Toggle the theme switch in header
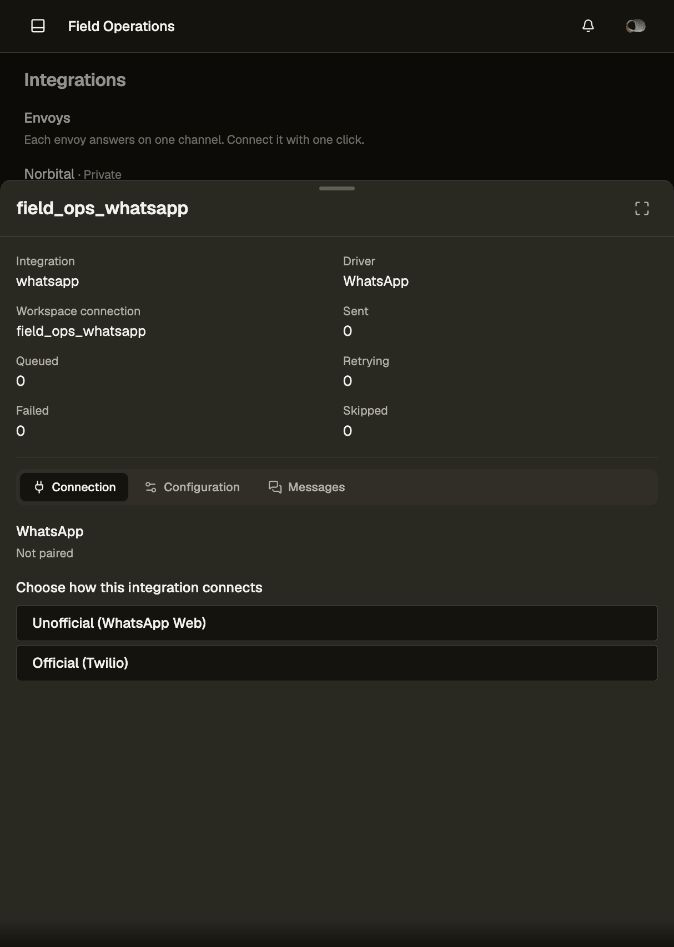Screen dimensions: 674x947 (x=635, y=26)
